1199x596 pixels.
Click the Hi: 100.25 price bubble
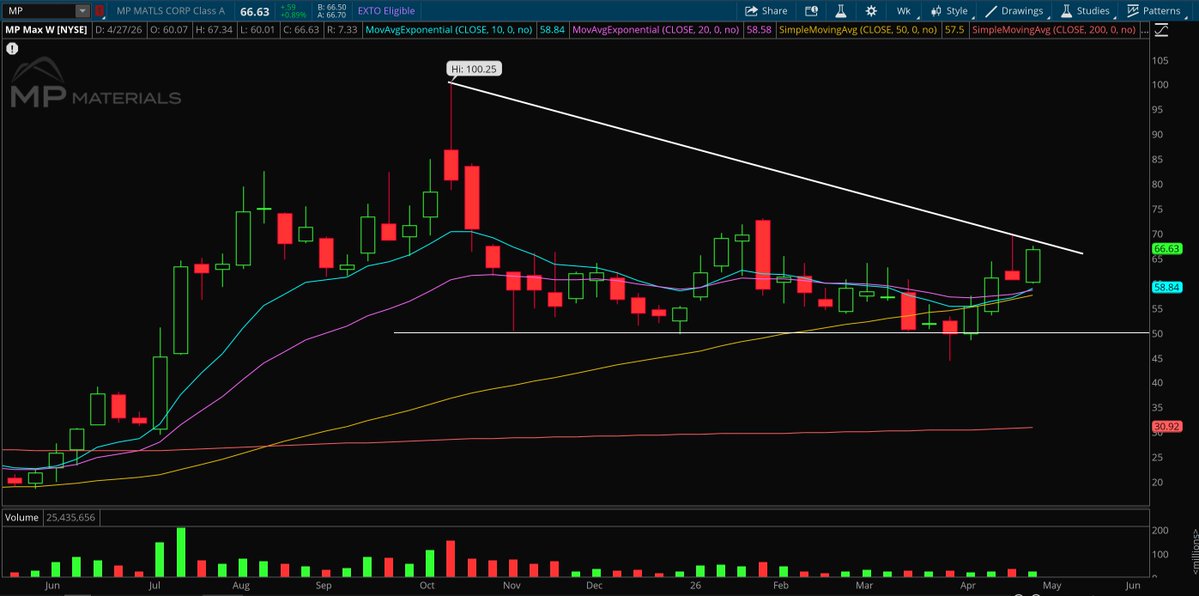(x=474, y=69)
